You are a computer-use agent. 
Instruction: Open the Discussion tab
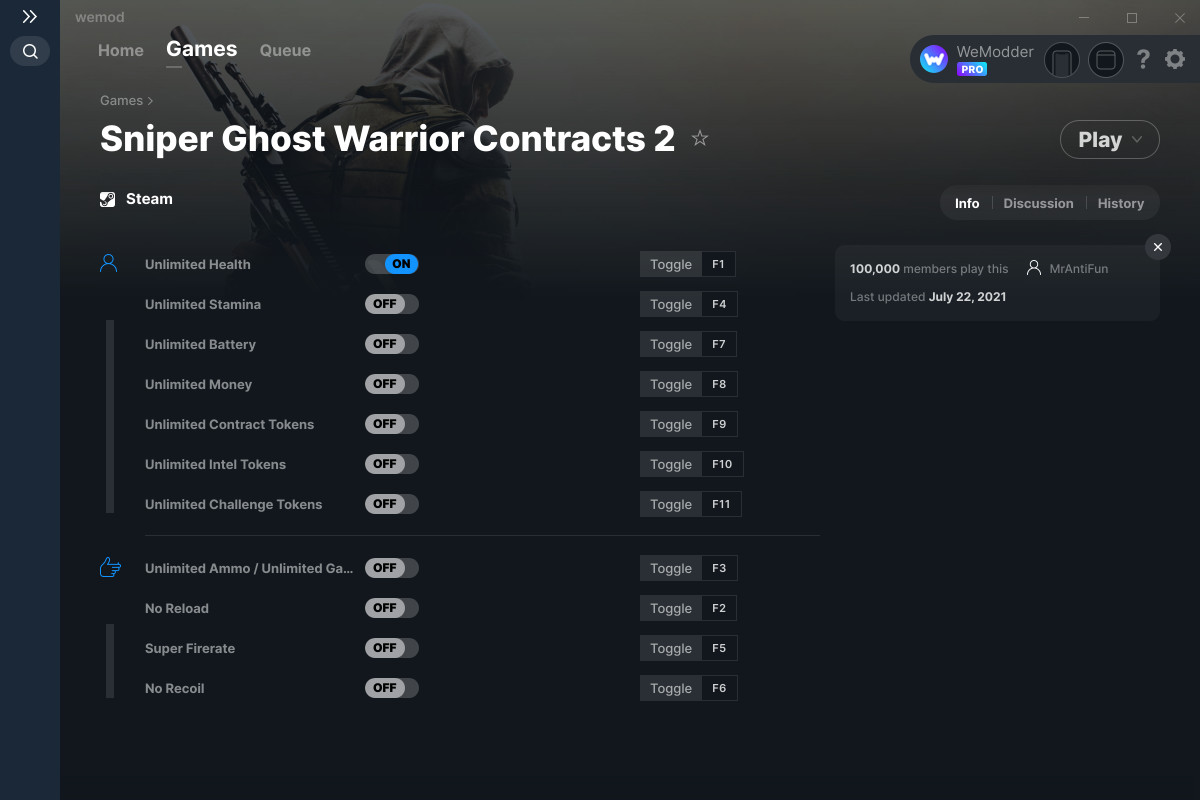[x=1038, y=203]
